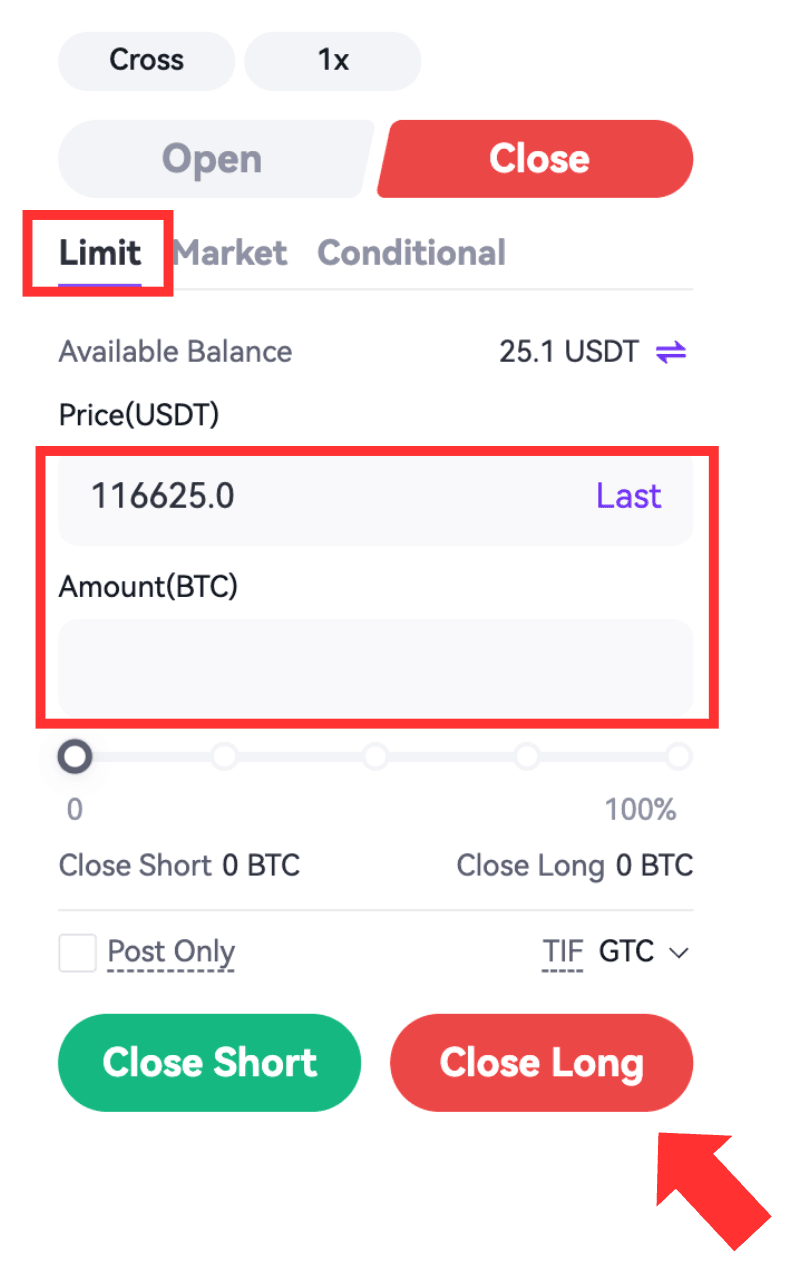The height and width of the screenshot is (1284, 798).
Task: Click the balance transfer arrows icon
Action: pyautogui.click(x=671, y=352)
